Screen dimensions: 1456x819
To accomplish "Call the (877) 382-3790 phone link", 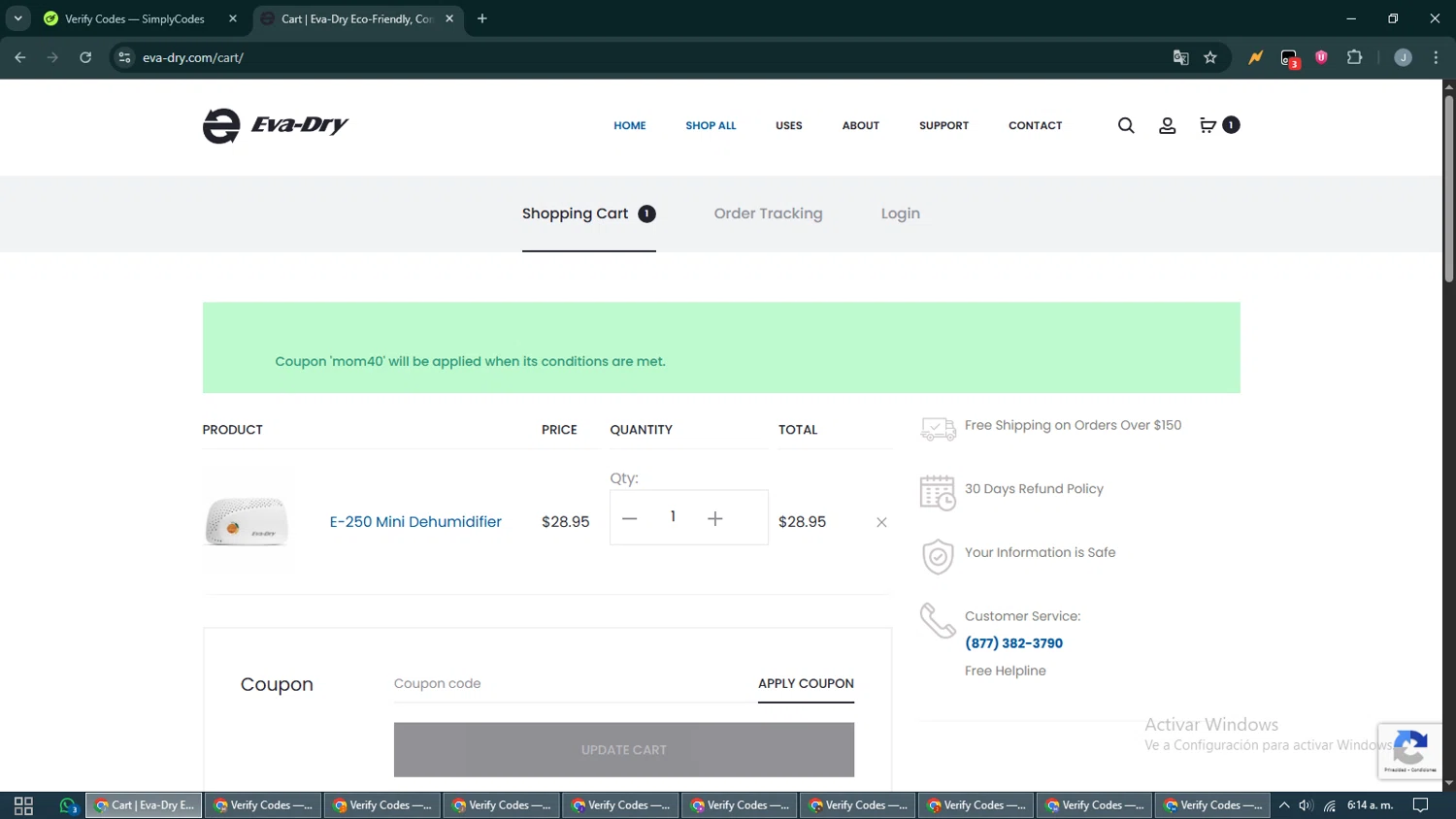I will click(1013, 643).
